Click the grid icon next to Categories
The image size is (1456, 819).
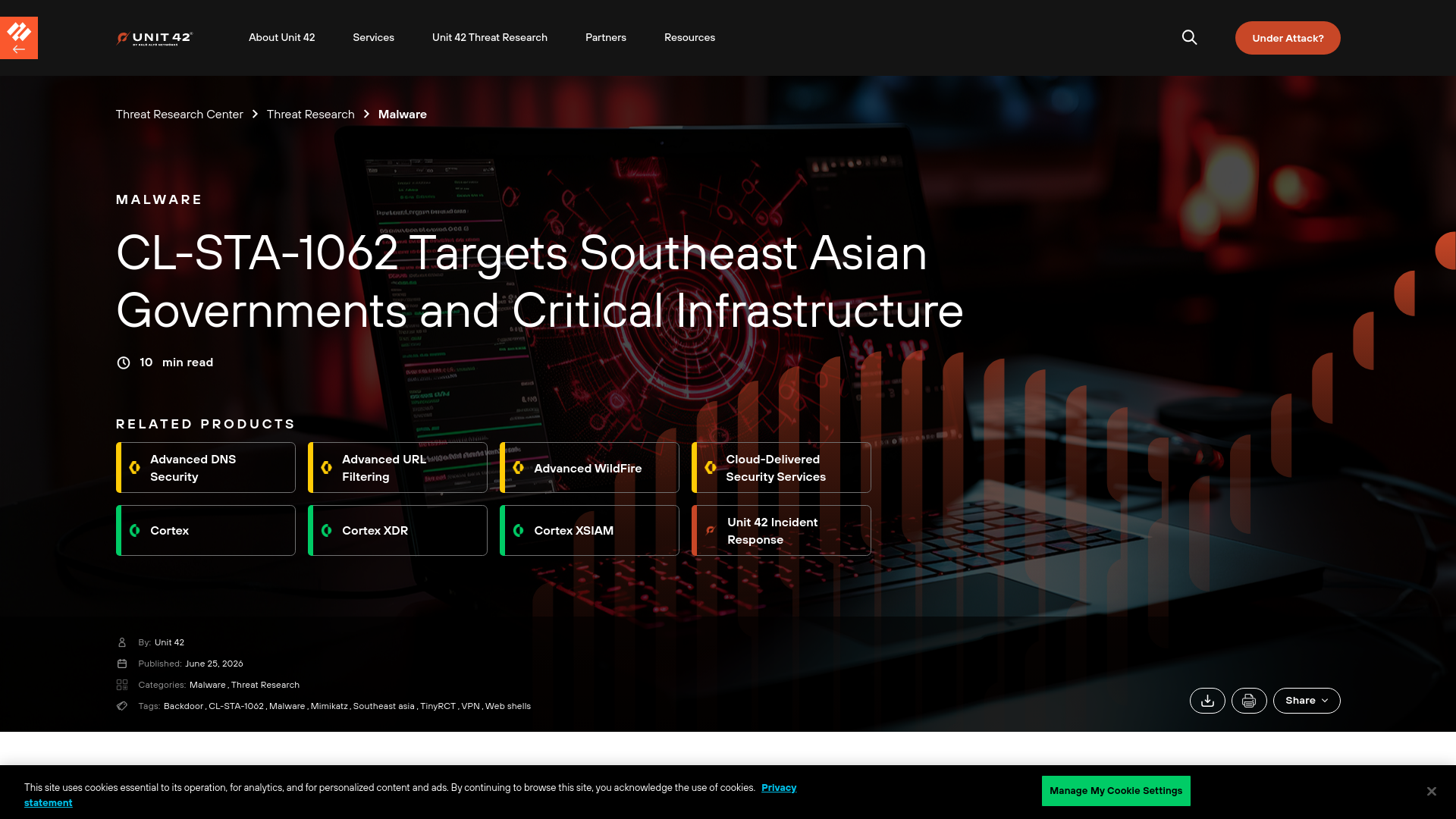(122, 685)
